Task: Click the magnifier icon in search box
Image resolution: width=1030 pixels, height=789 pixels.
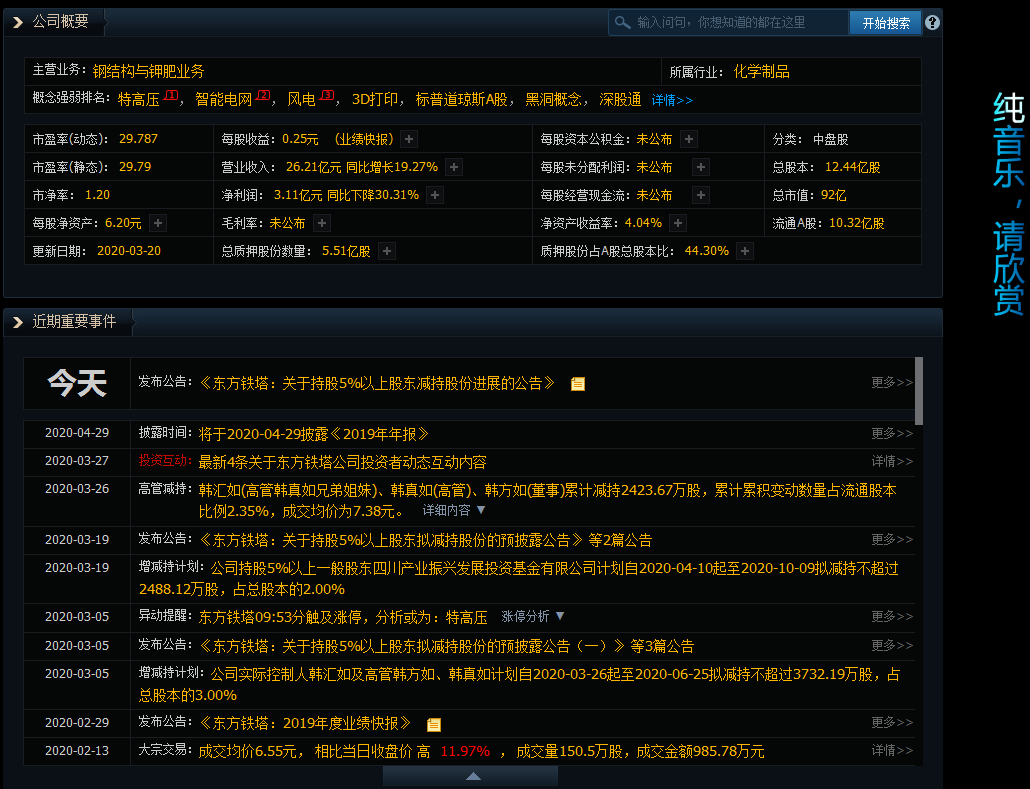Action: tap(622, 22)
